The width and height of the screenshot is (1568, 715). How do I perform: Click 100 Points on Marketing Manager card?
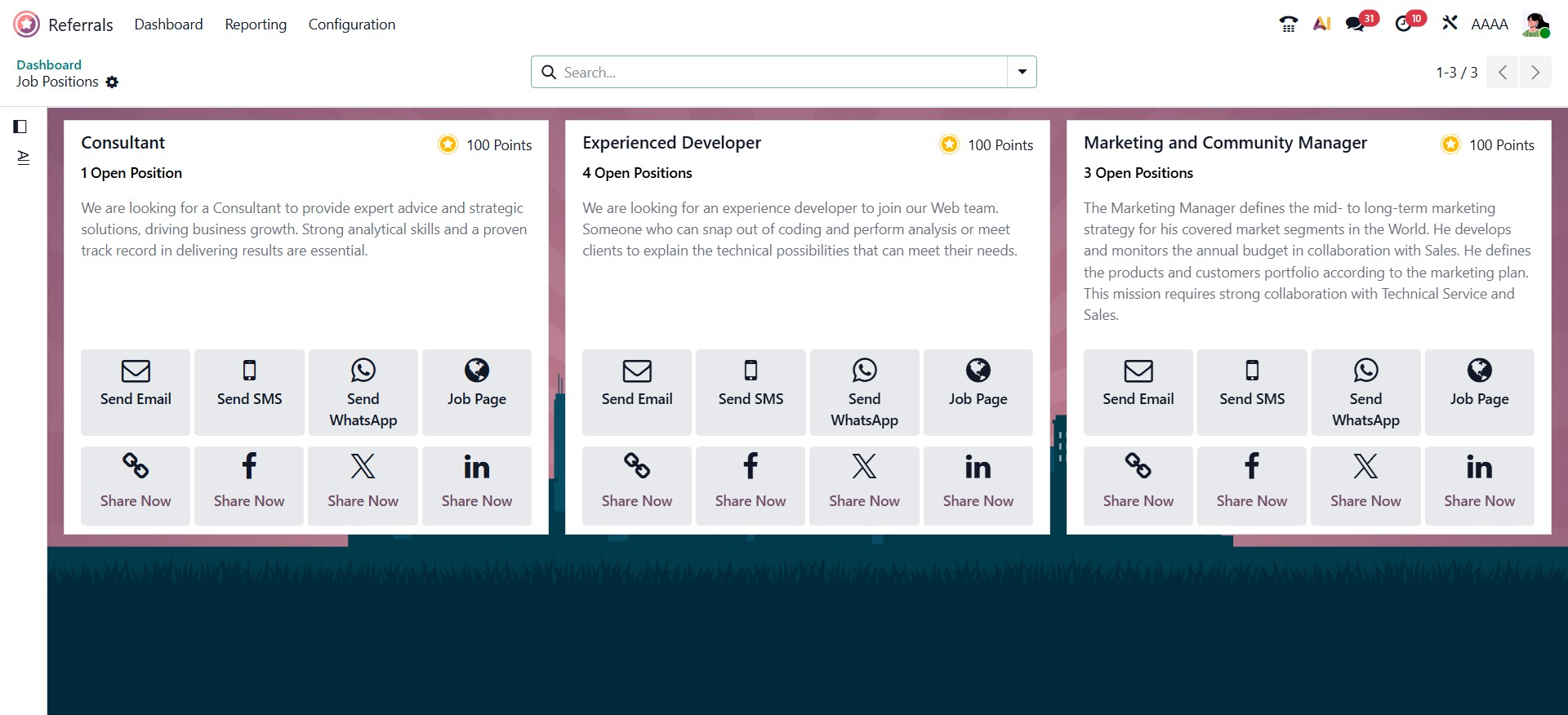(x=1502, y=145)
